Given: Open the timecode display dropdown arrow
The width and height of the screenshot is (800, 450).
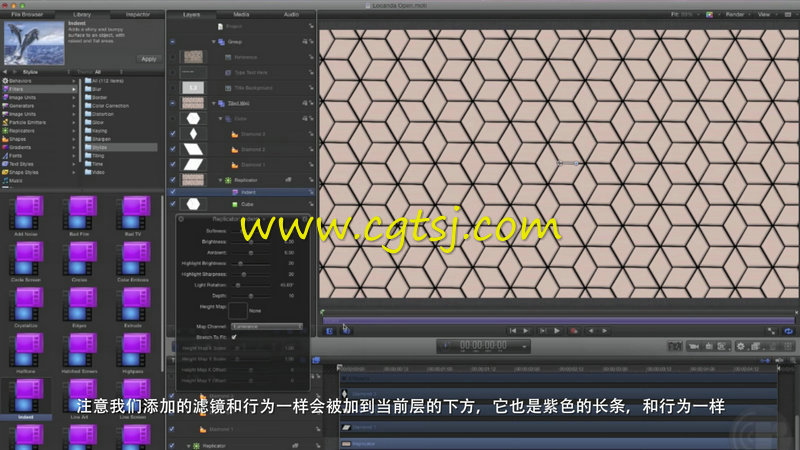Looking at the screenshot, I should tap(524, 347).
